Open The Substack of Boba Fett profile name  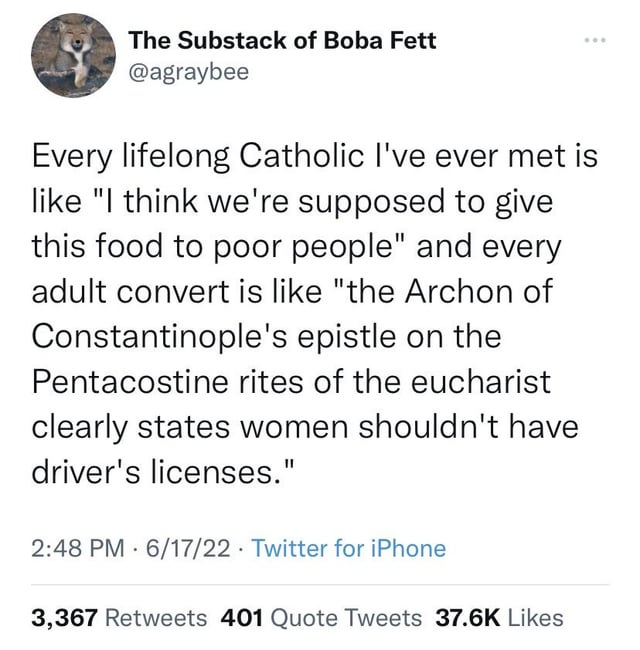click(283, 41)
